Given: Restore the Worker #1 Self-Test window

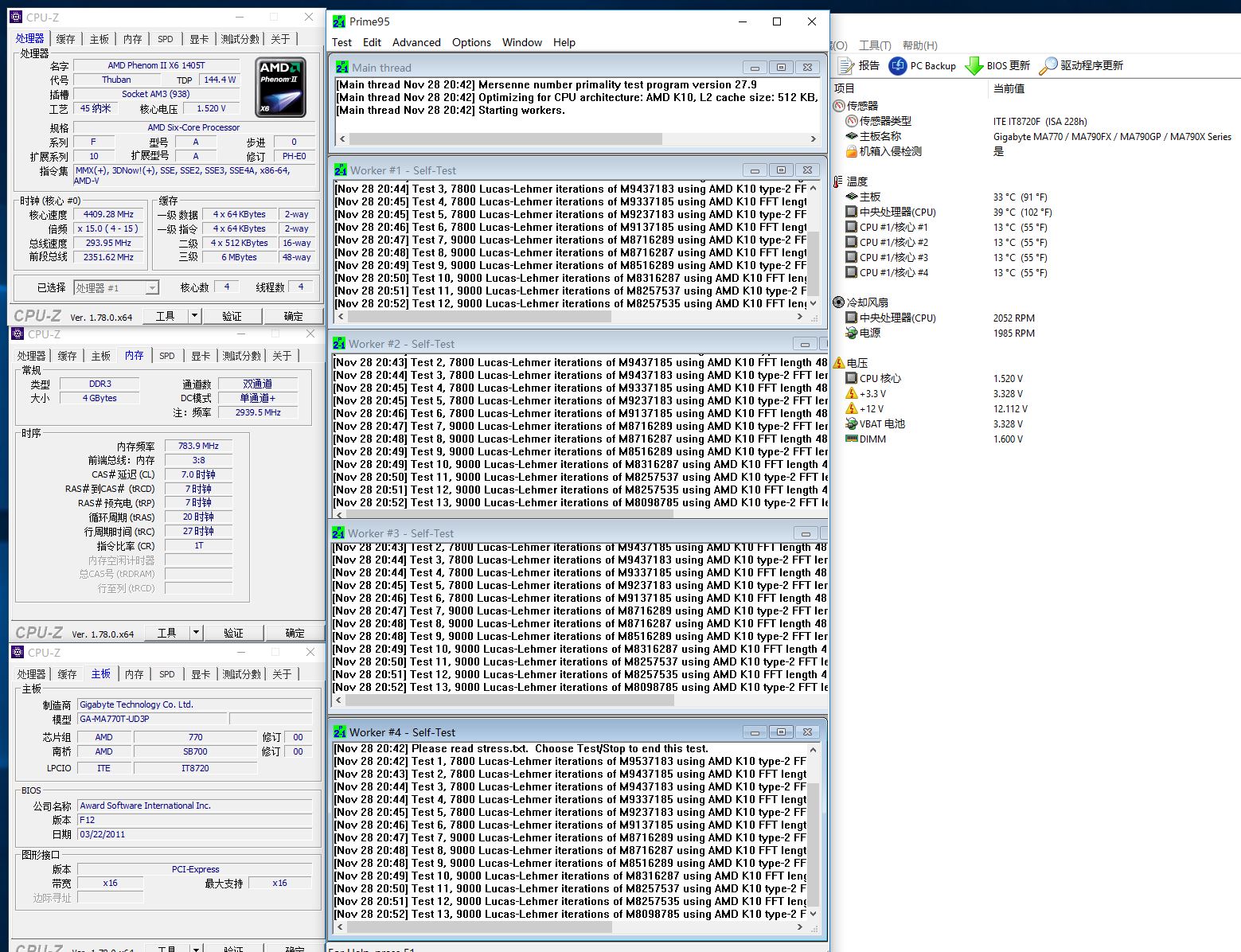Looking at the screenshot, I should 781,170.
